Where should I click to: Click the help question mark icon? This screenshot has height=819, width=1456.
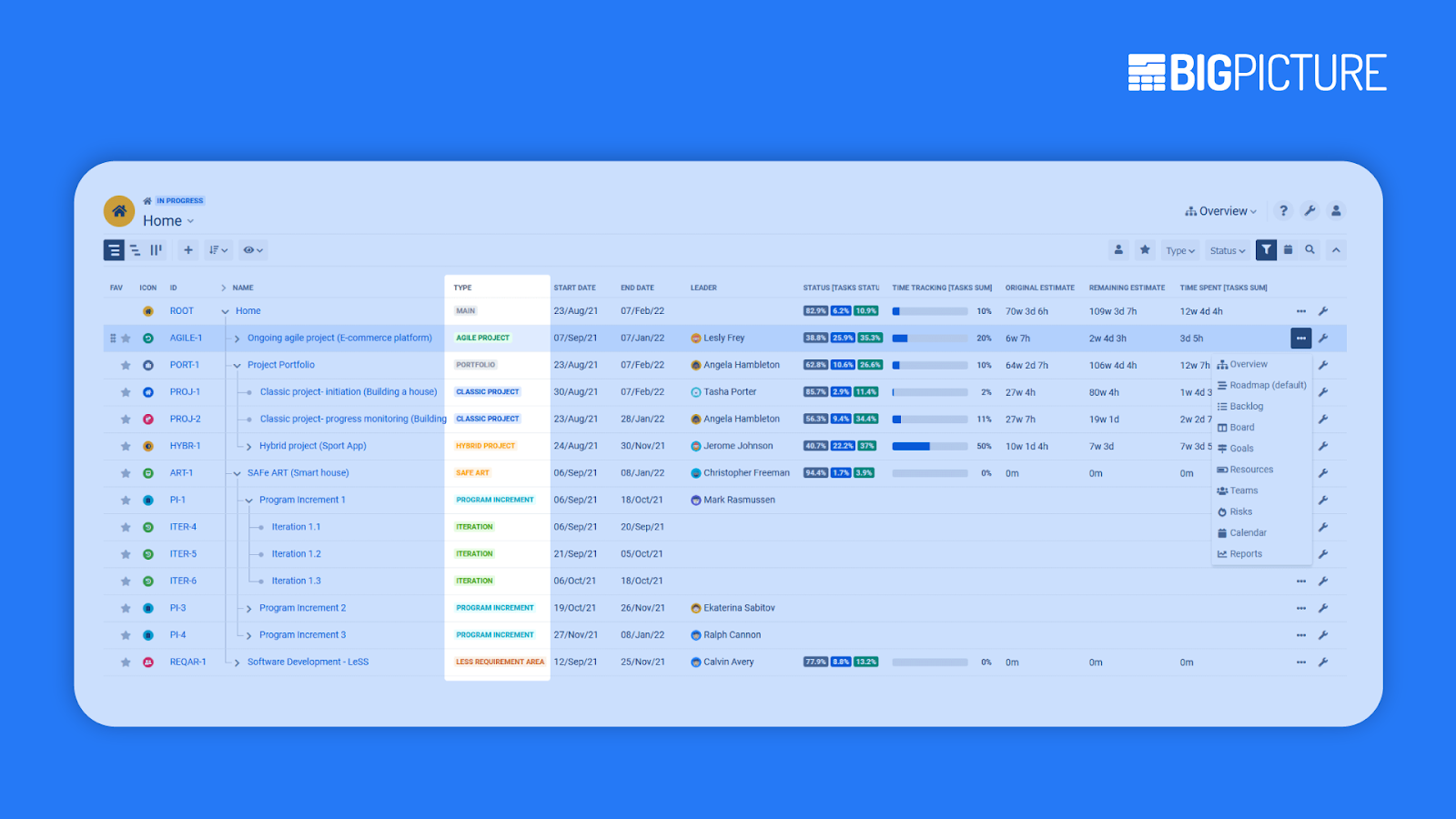click(x=1283, y=210)
